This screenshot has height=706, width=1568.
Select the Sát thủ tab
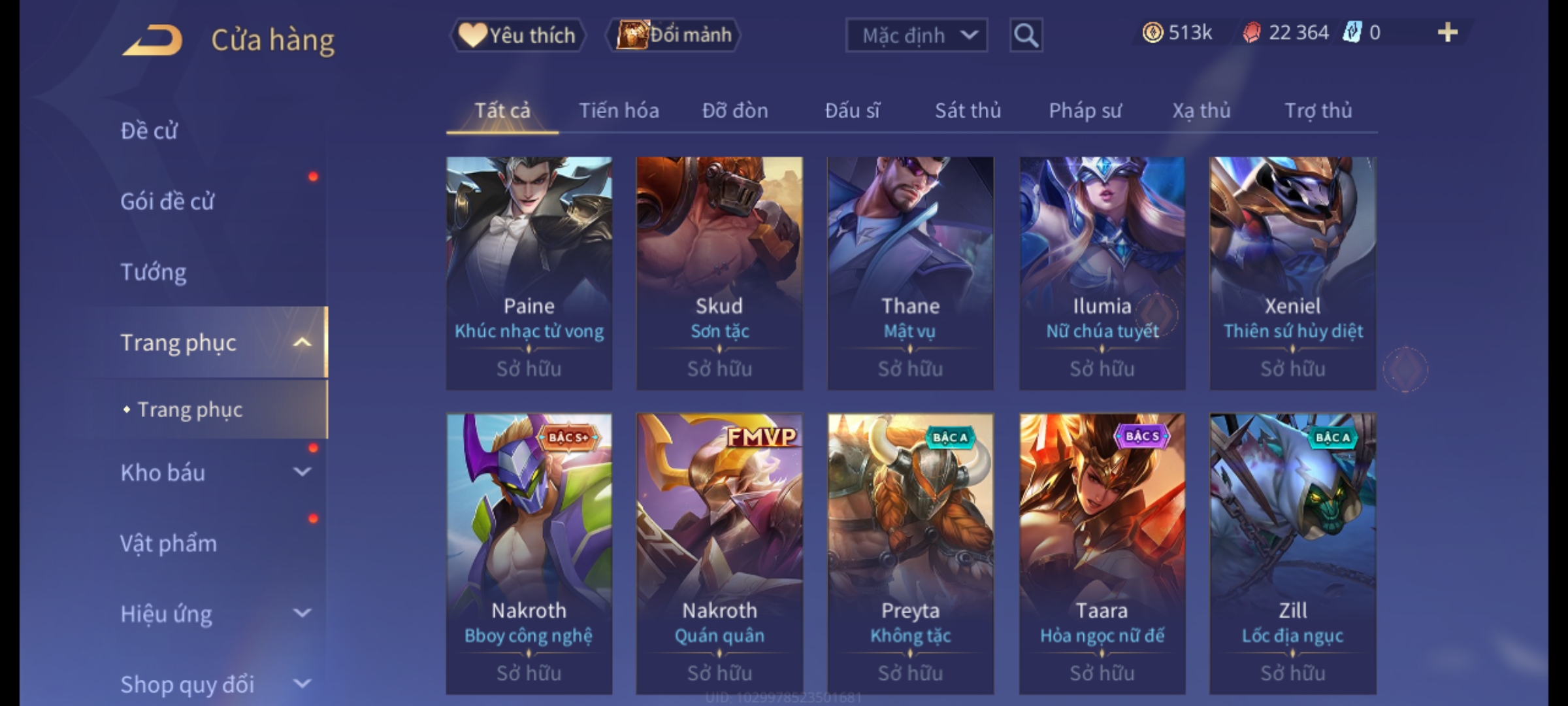click(x=968, y=110)
